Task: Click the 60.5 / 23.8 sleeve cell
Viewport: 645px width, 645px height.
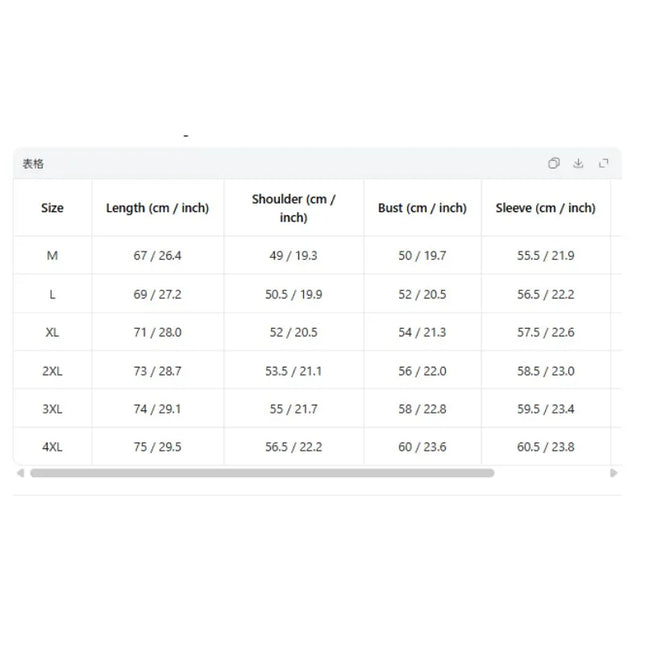Action: [546, 447]
